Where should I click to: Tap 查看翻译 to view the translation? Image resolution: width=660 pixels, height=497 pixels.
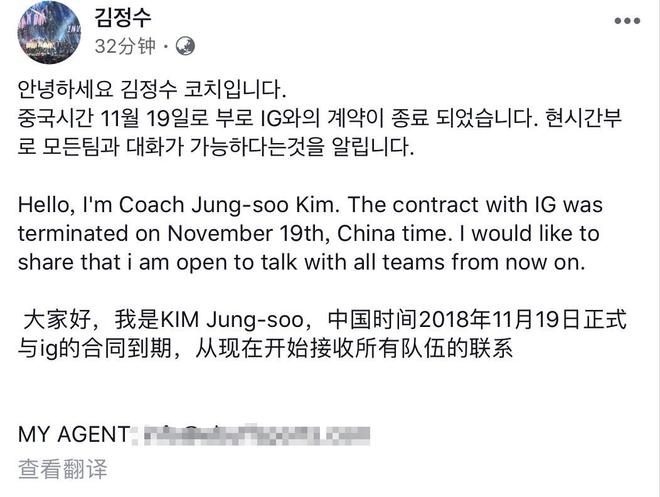[62, 468]
